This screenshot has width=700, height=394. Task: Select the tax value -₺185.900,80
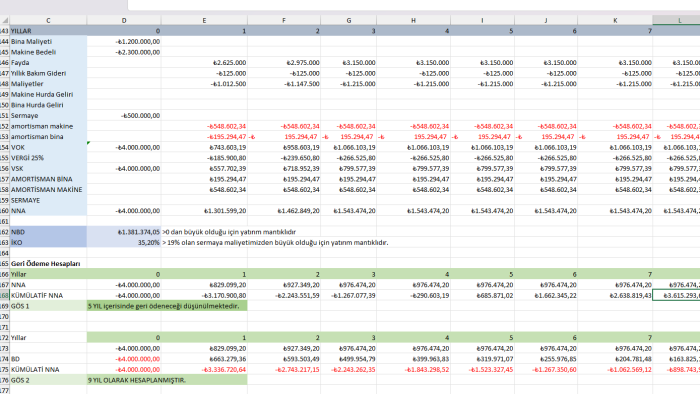(204, 158)
